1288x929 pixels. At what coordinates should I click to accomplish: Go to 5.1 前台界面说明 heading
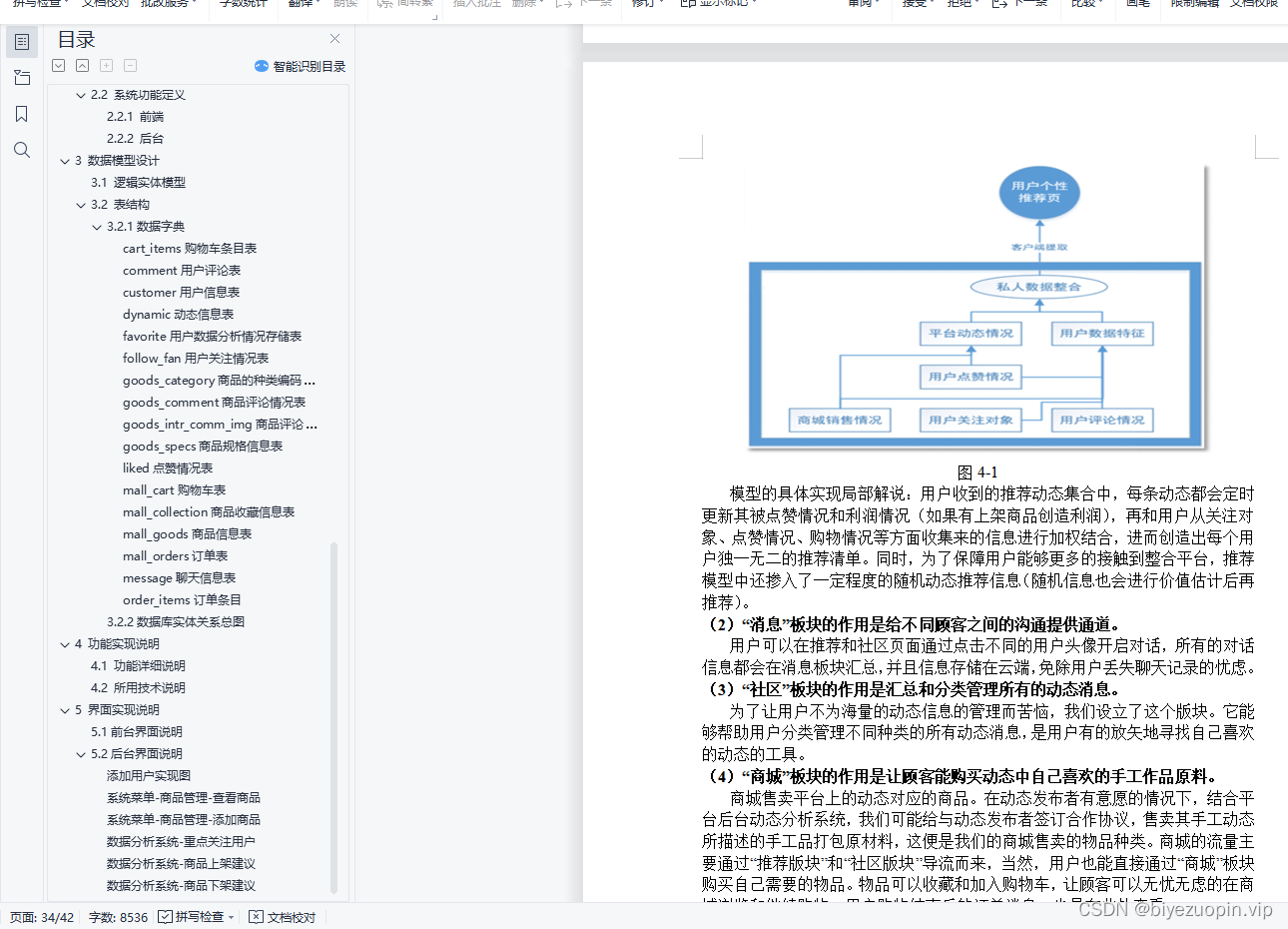(137, 732)
